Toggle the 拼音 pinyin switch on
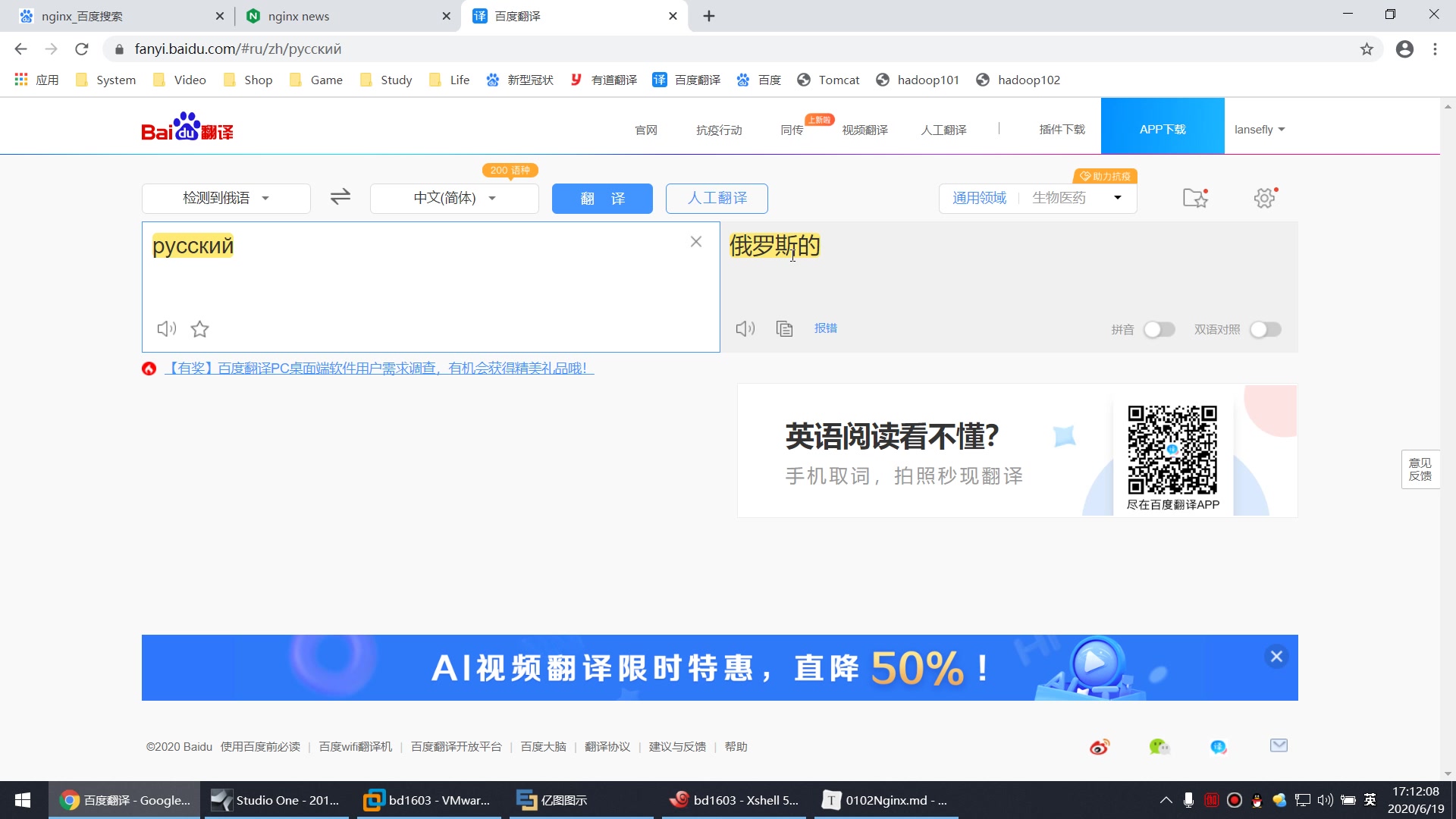 [x=1157, y=328]
